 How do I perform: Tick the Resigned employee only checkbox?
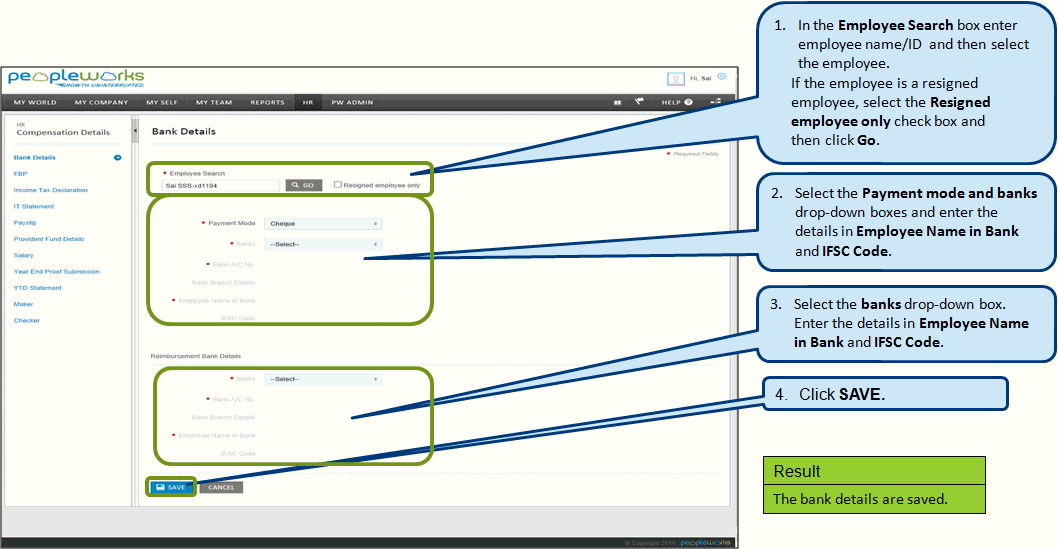pos(338,185)
